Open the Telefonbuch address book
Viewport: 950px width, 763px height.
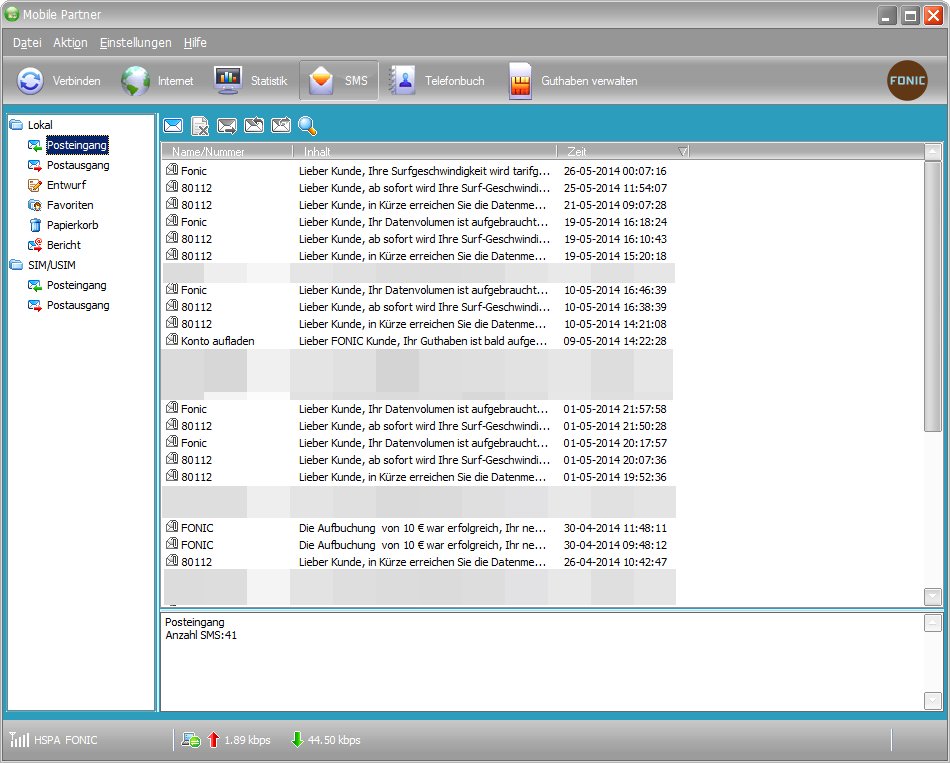coord(436,81)
